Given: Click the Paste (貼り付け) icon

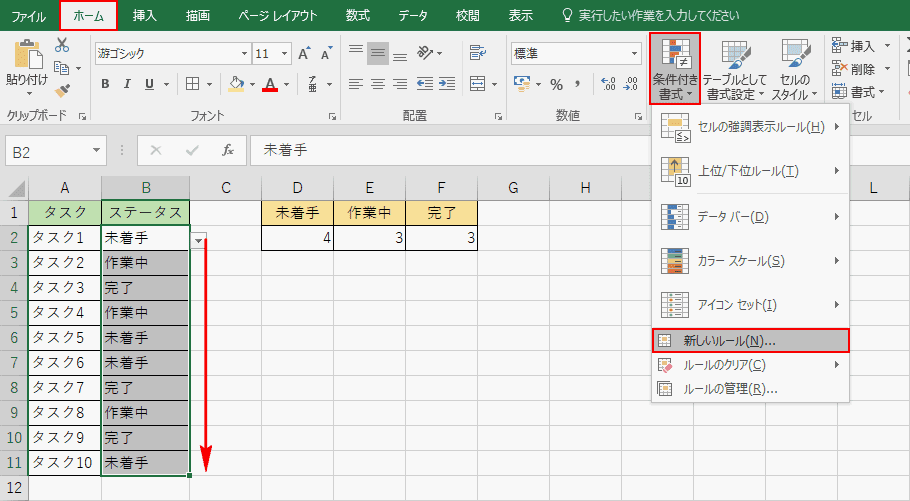Looking at the screenshot, I should (x=27, y=56).
